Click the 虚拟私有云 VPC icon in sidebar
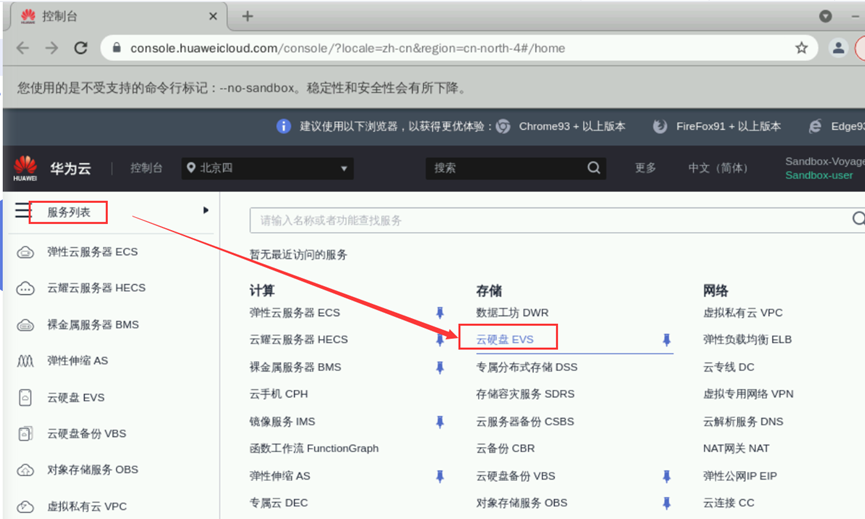This screenshot has width=865, height=519. pyautogui.click(x=25, y=506)
